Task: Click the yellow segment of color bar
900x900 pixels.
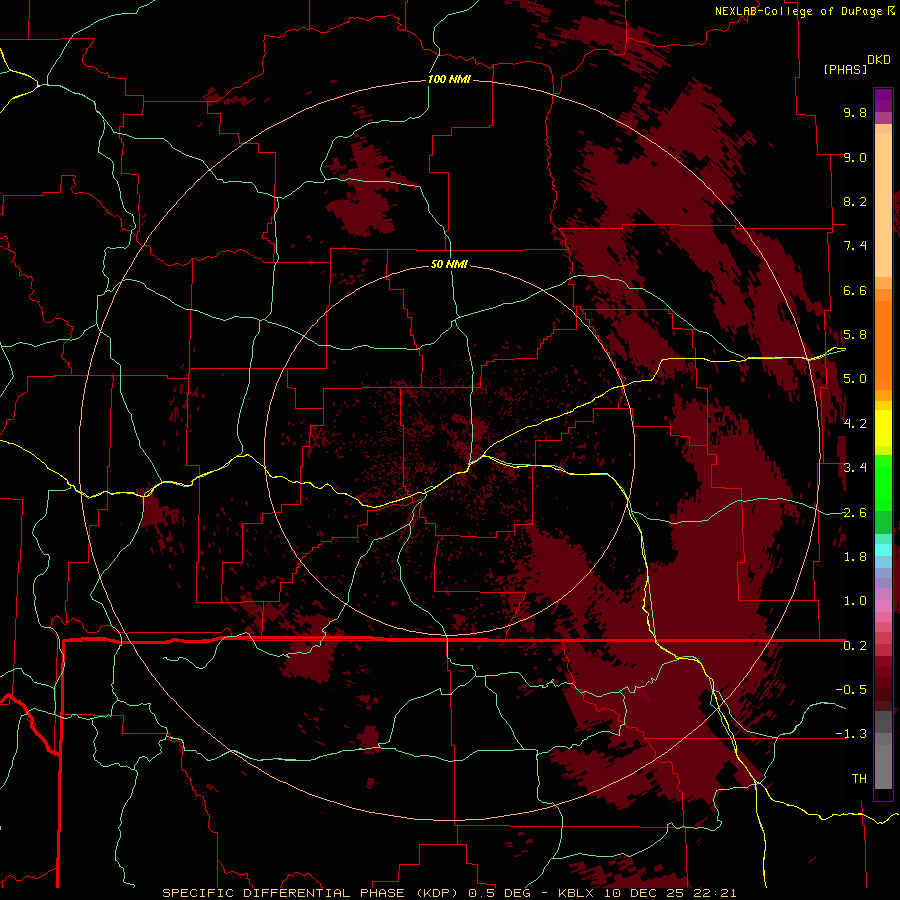Action: coord(883,428)
